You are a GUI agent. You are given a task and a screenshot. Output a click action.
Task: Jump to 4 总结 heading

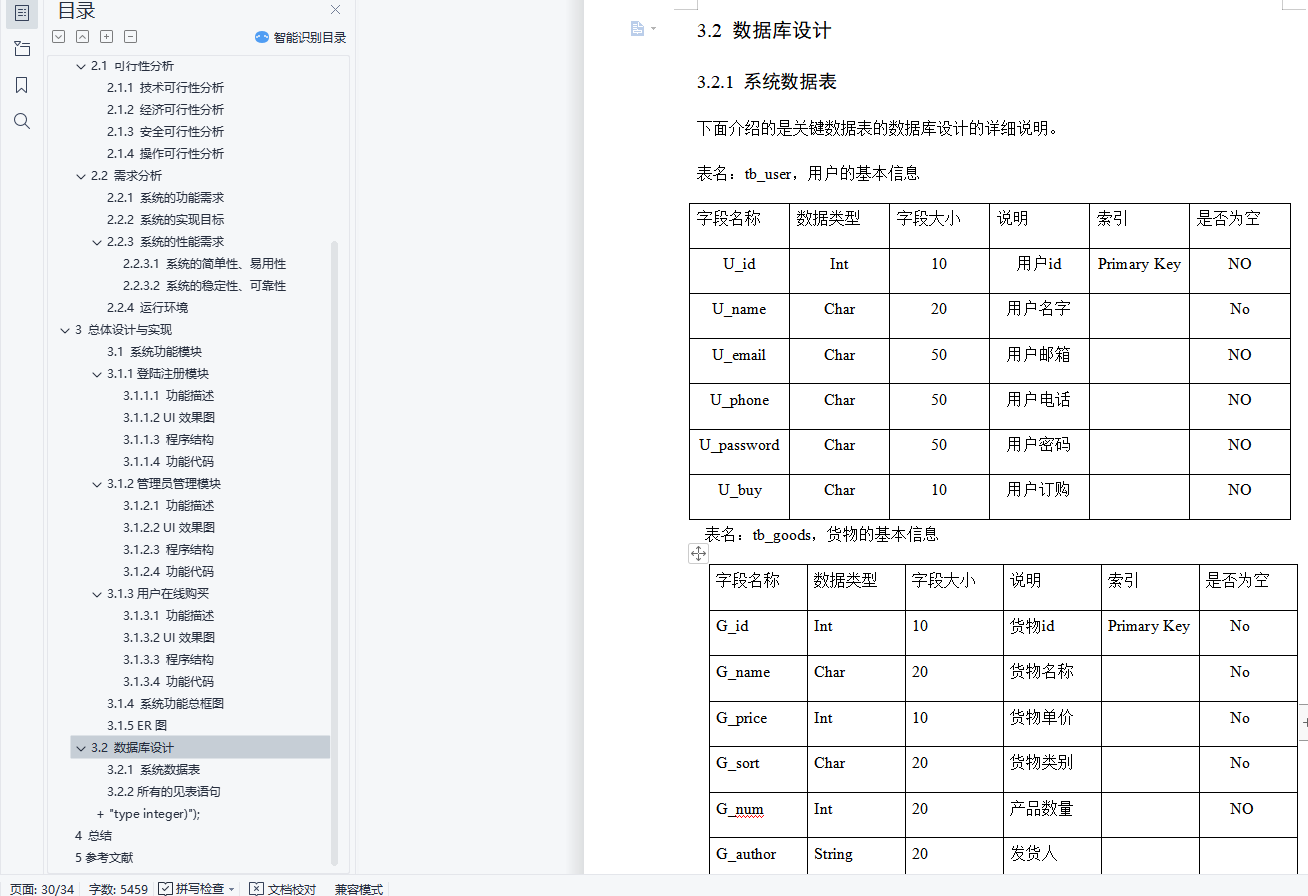(93, 836)
